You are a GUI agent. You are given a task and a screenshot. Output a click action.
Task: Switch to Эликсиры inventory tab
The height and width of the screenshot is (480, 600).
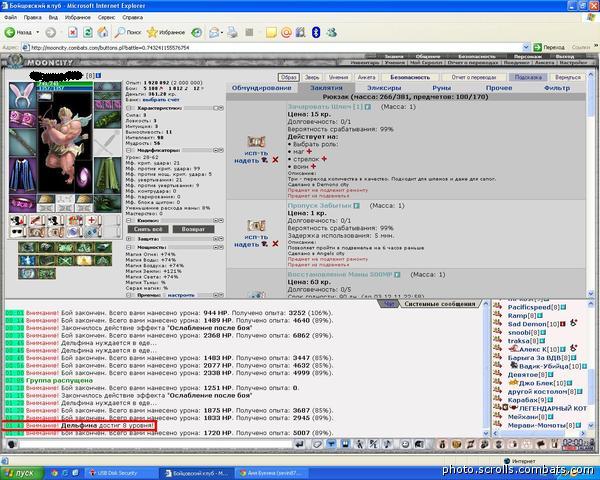[x=384, y=88]
